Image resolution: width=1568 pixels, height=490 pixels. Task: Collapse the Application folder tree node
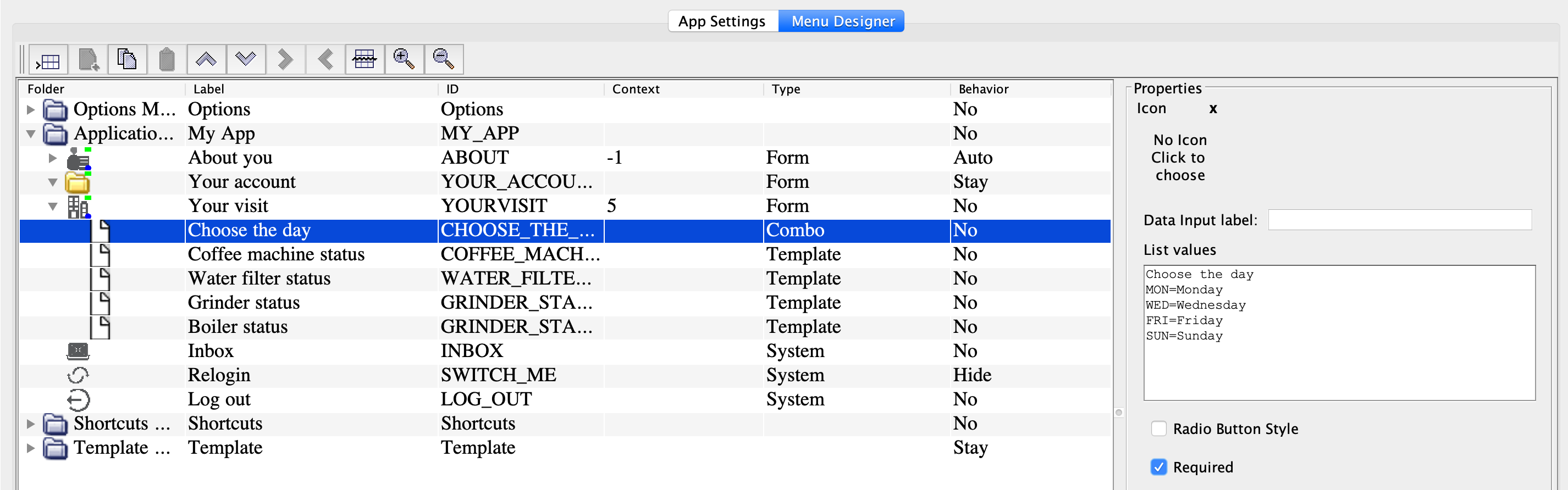point(30,133)
